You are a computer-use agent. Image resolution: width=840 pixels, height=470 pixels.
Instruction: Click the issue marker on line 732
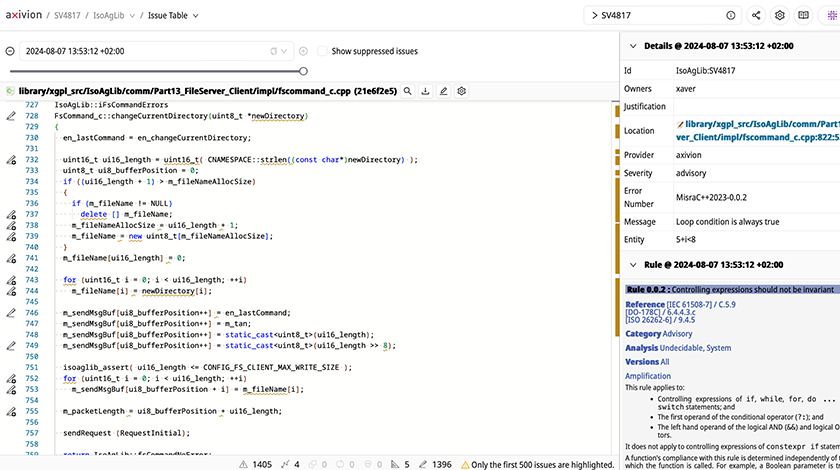10,160
